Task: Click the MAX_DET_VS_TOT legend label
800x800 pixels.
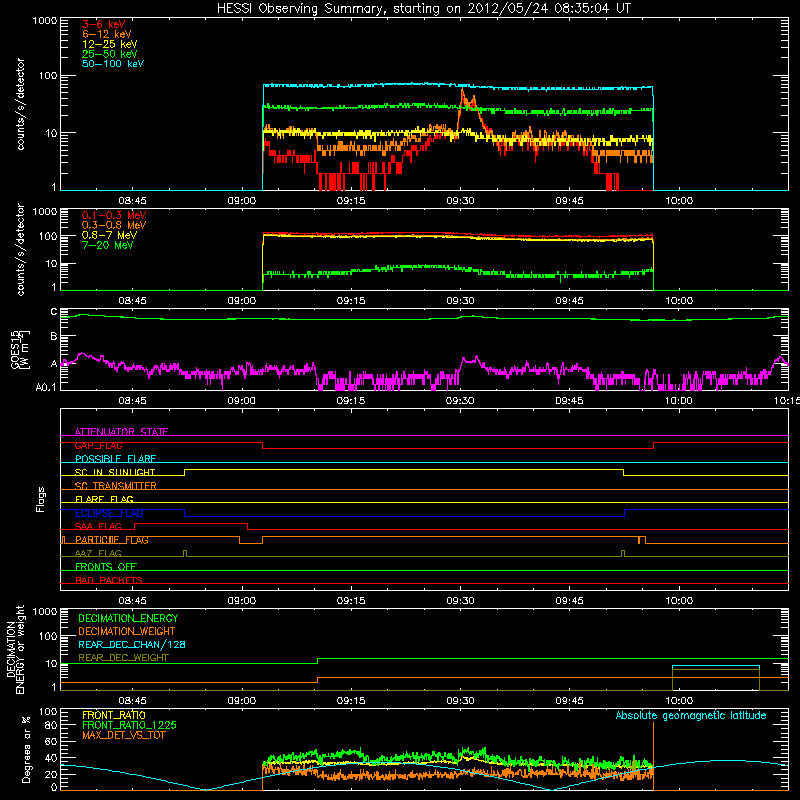Action: click(x=124, y=735)
